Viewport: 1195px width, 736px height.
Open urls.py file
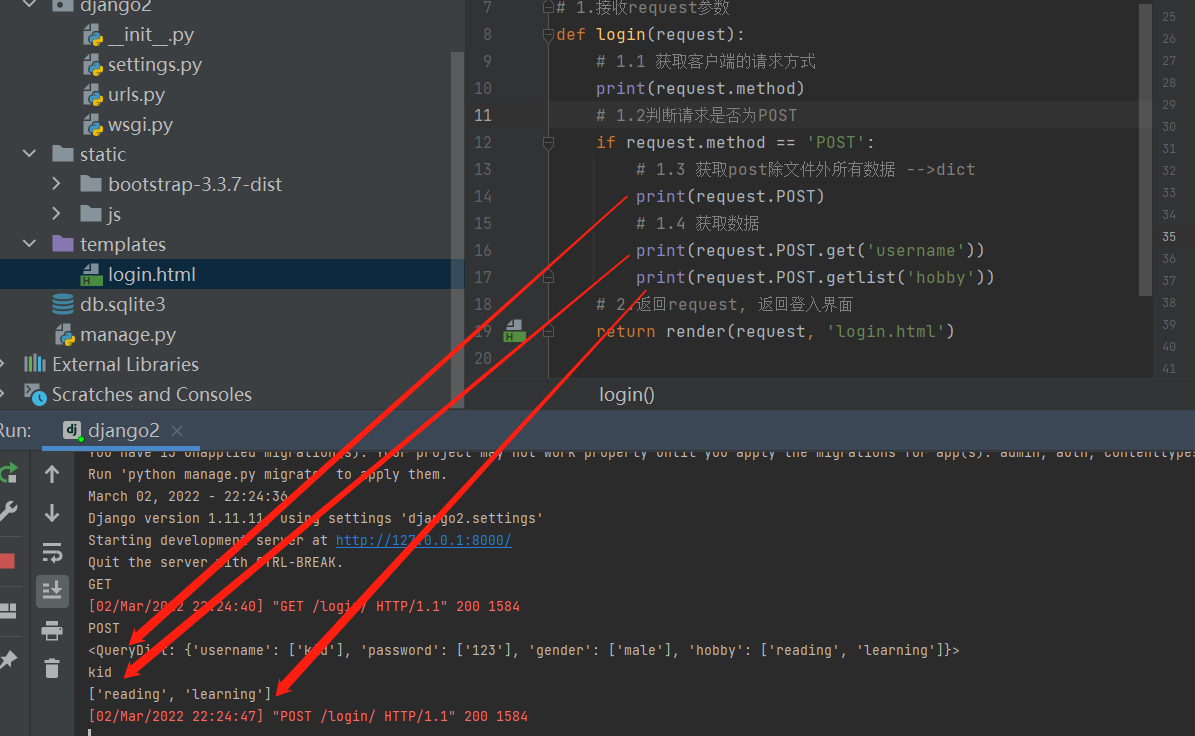tap(136, 94)
